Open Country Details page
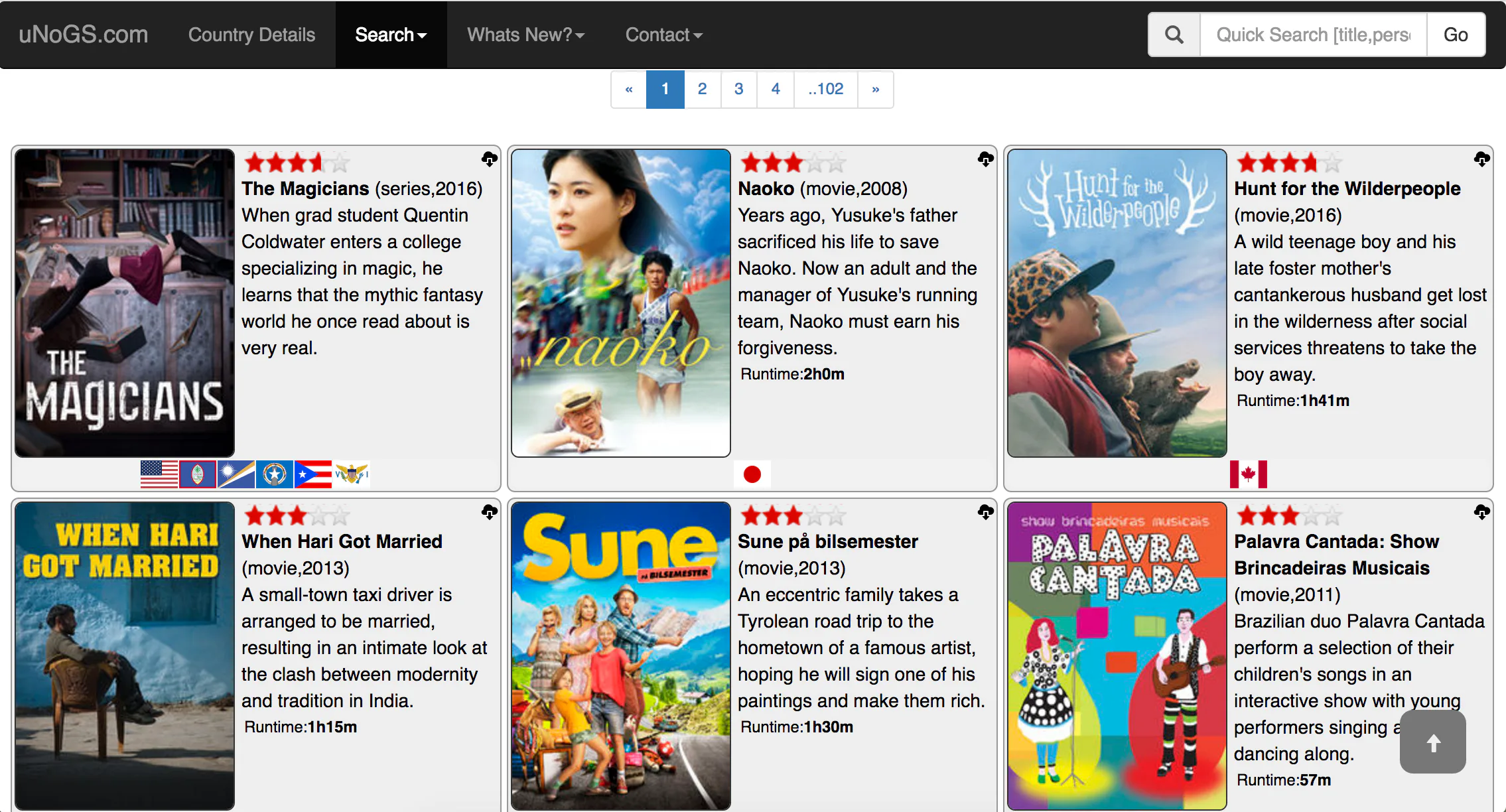The image size is (1506, 812). click(x=251, y=34)
